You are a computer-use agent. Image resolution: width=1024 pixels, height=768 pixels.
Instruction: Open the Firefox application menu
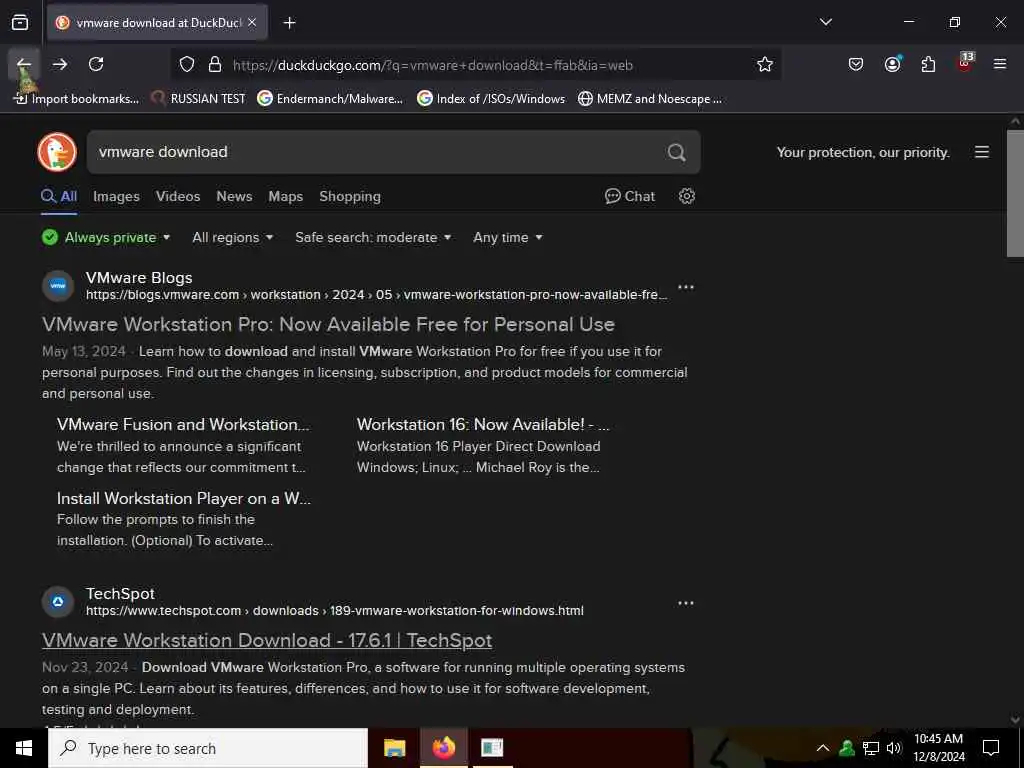tap(1000, 64)
